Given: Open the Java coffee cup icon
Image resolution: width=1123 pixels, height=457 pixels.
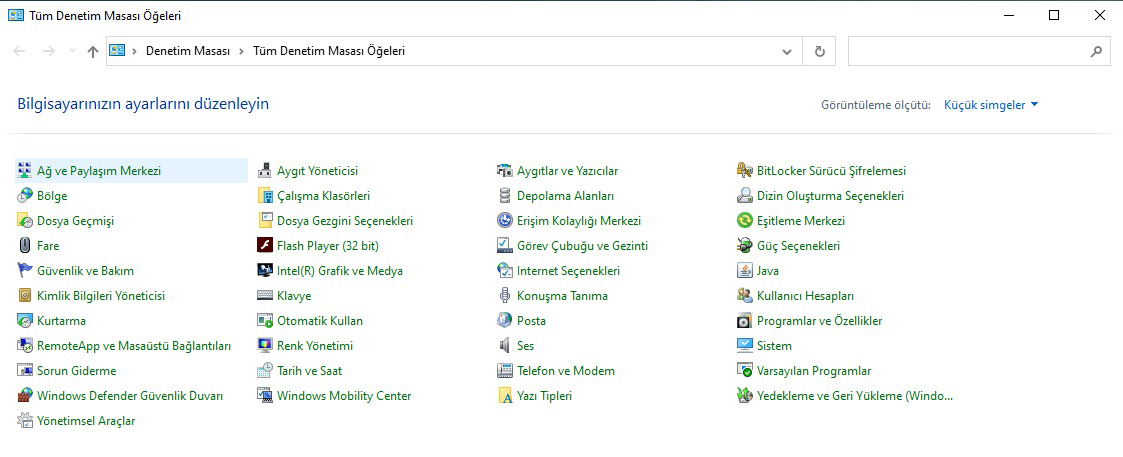Looking at the screenshot, I should [x=745, y=271].
